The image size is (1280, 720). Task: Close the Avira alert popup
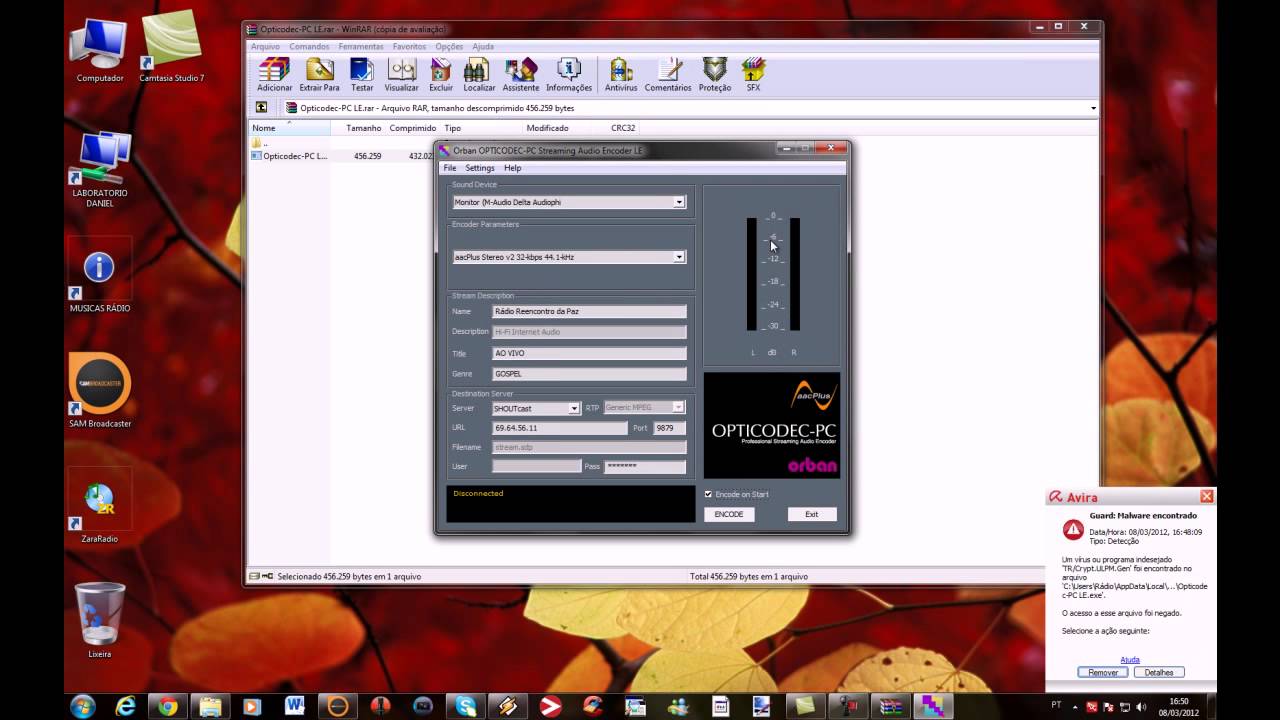[1206, 496]
